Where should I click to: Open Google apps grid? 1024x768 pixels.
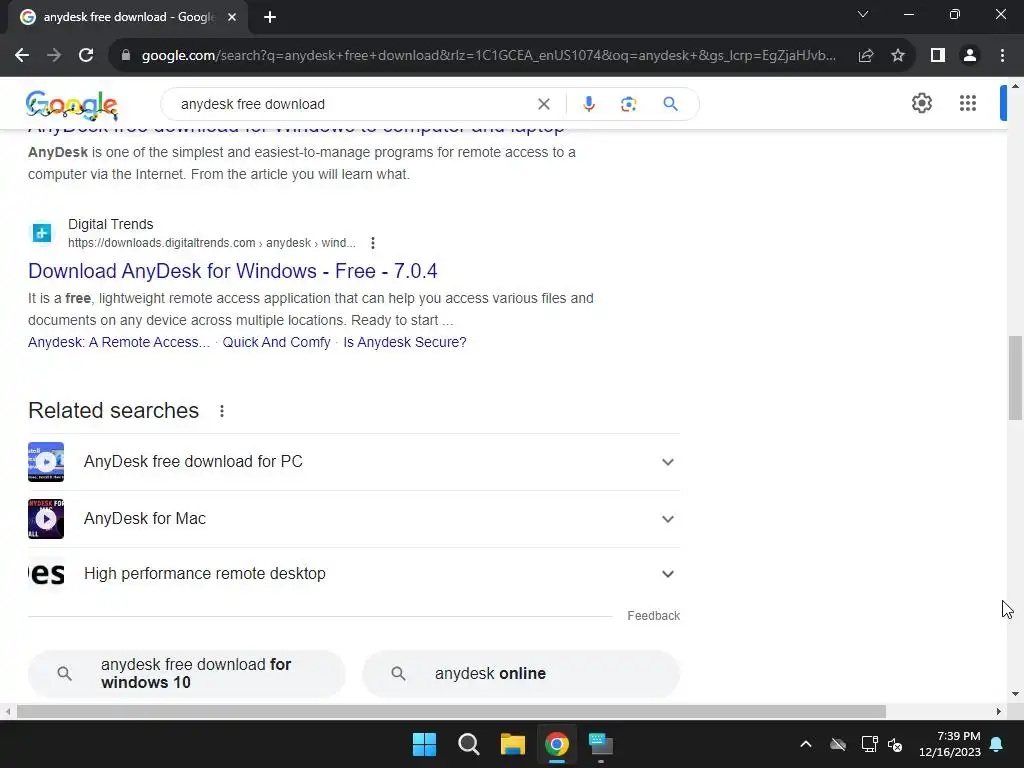[968, 103]
